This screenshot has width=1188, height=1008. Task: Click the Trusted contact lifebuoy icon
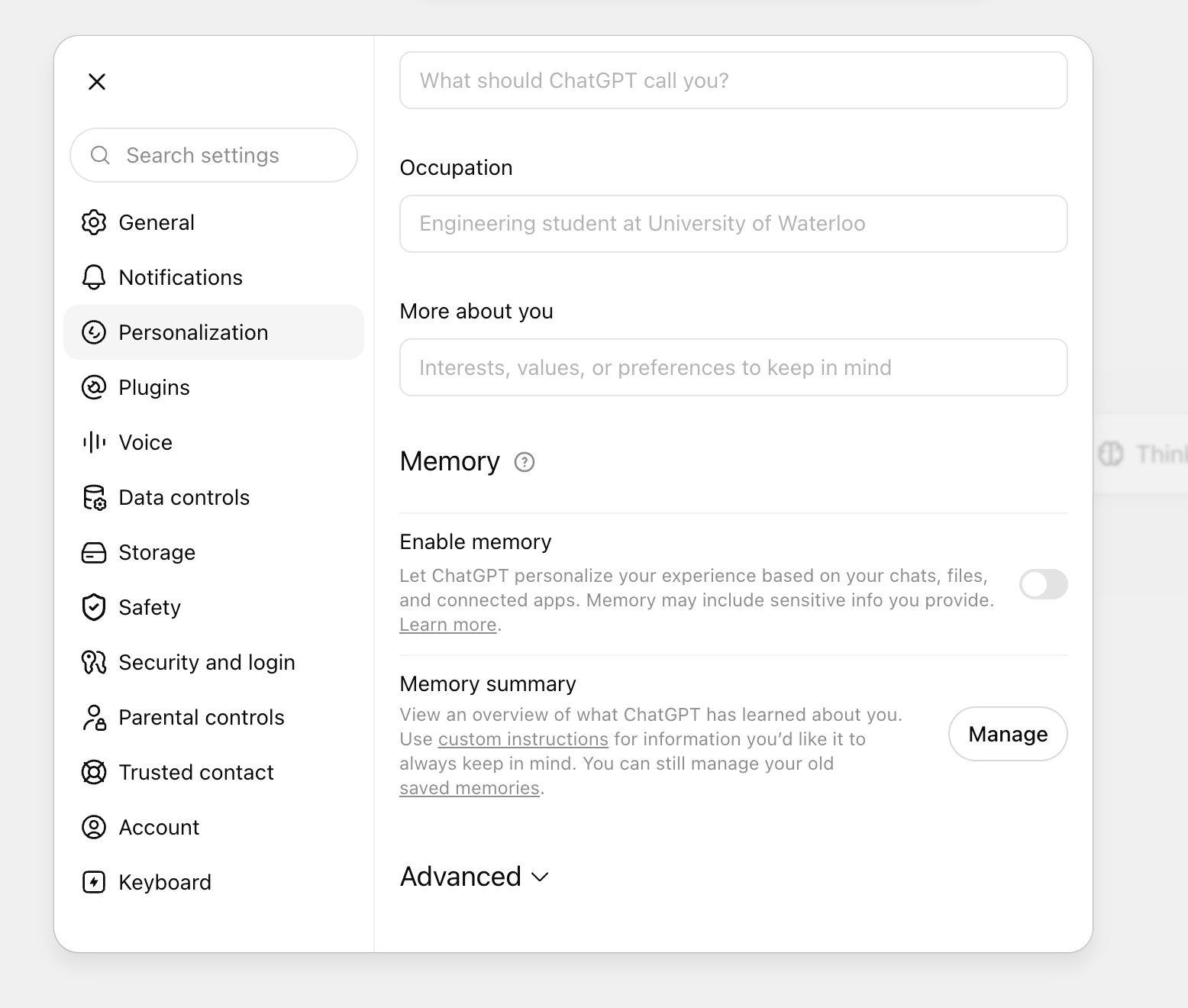(94, 772)
